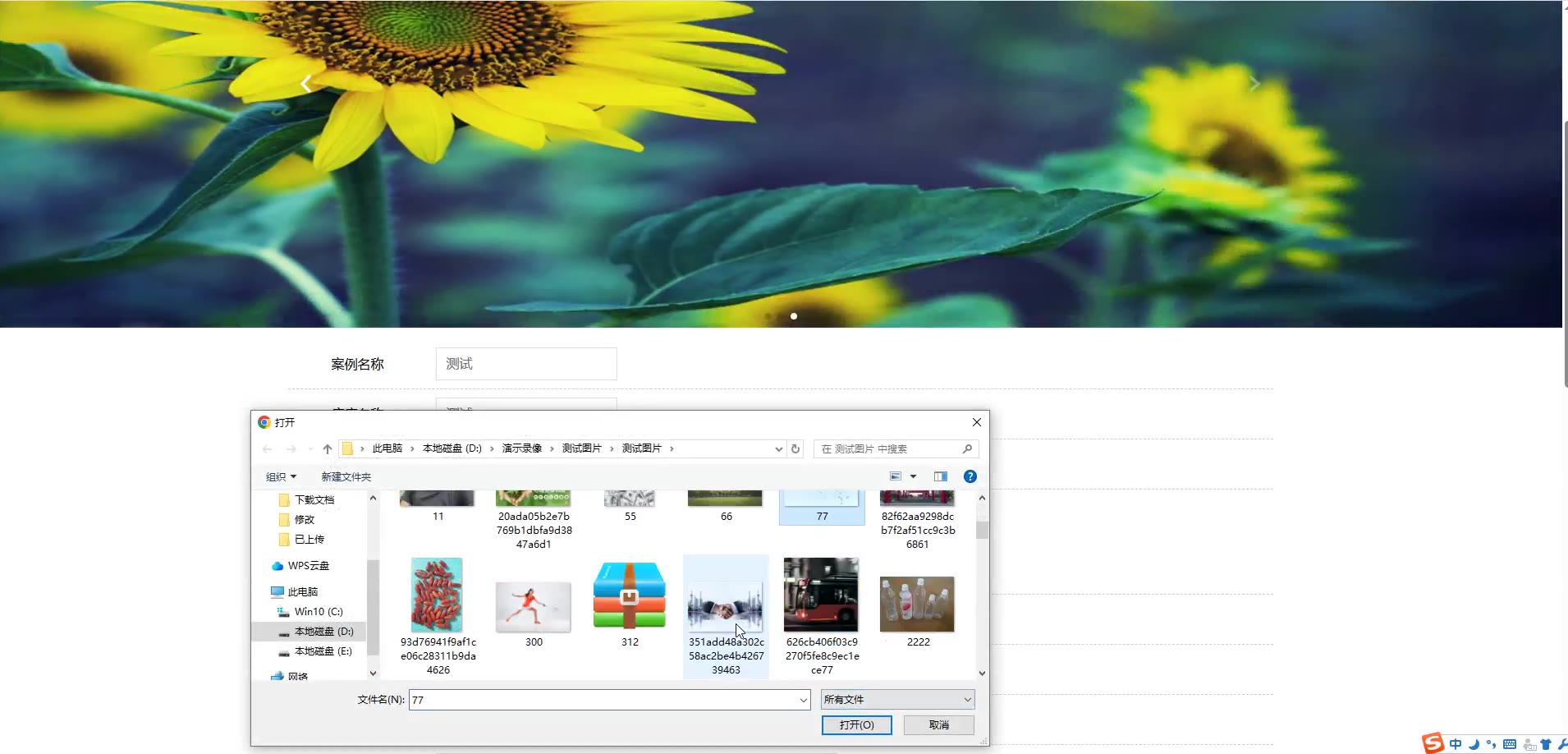Switch the Sogou Chinese/English mode (中) icon
Screen dimensions: 1568x754
pos(1456,744)
